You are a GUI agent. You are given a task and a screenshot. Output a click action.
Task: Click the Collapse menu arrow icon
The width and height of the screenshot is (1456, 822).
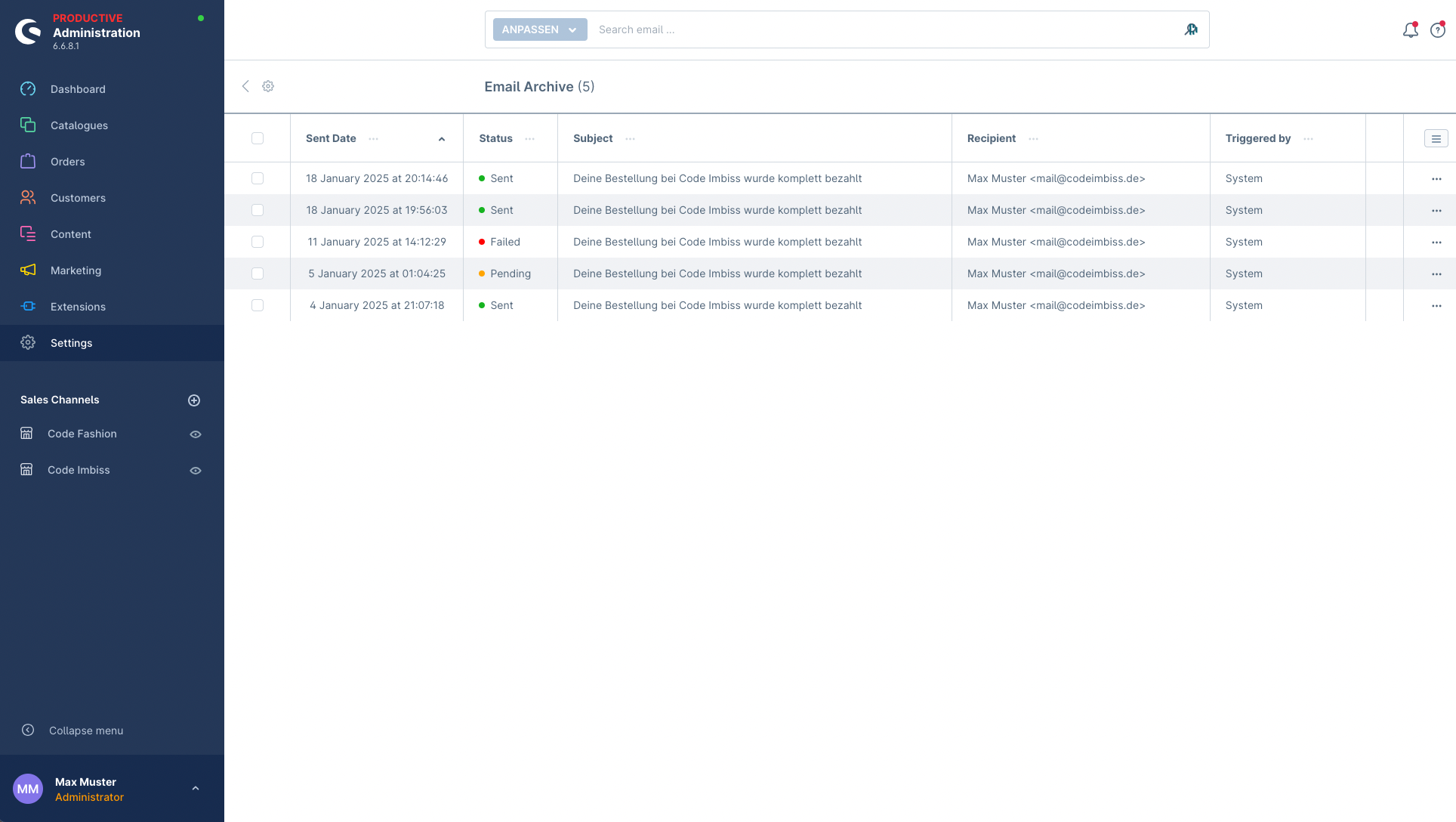28,731
